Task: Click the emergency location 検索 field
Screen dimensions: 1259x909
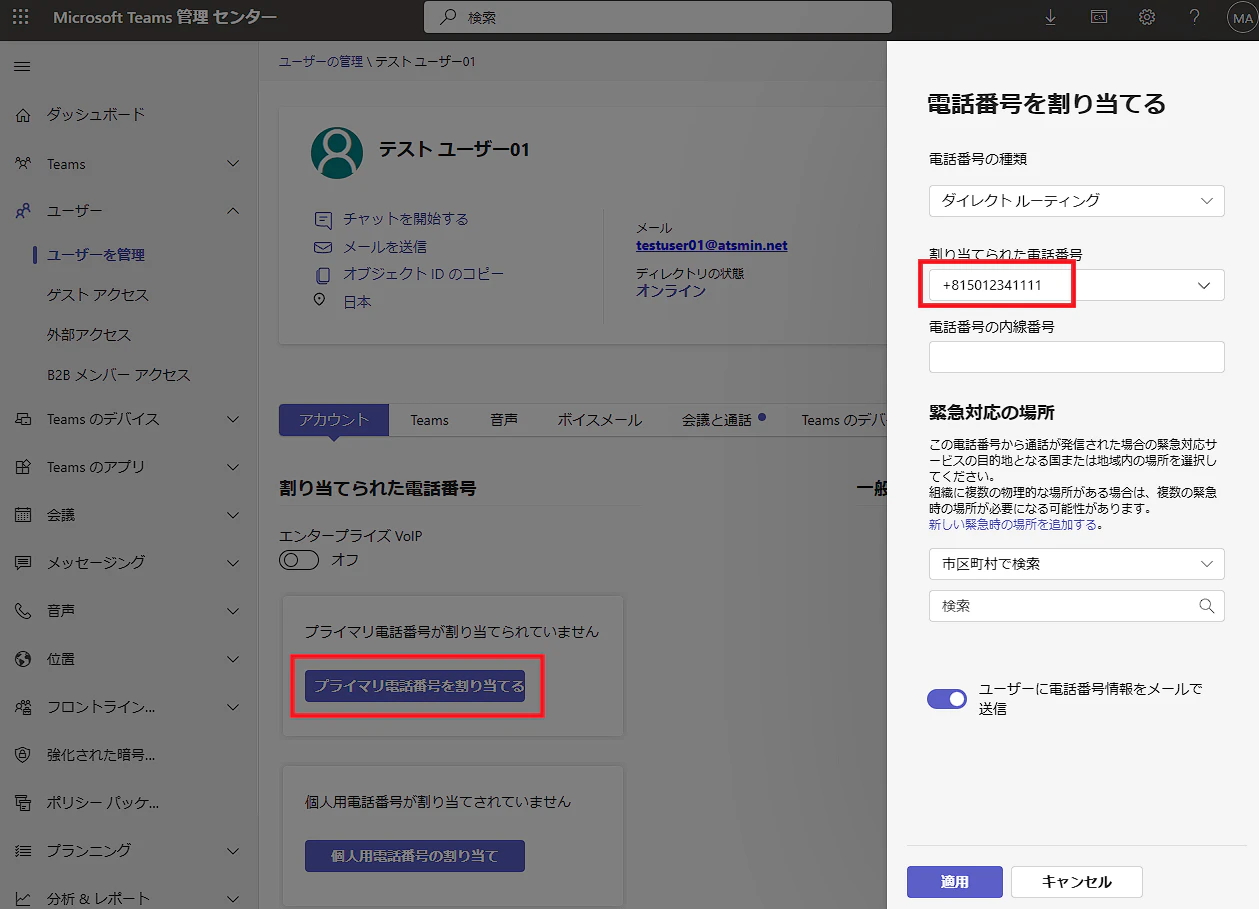Action: tap(1076, 606)
